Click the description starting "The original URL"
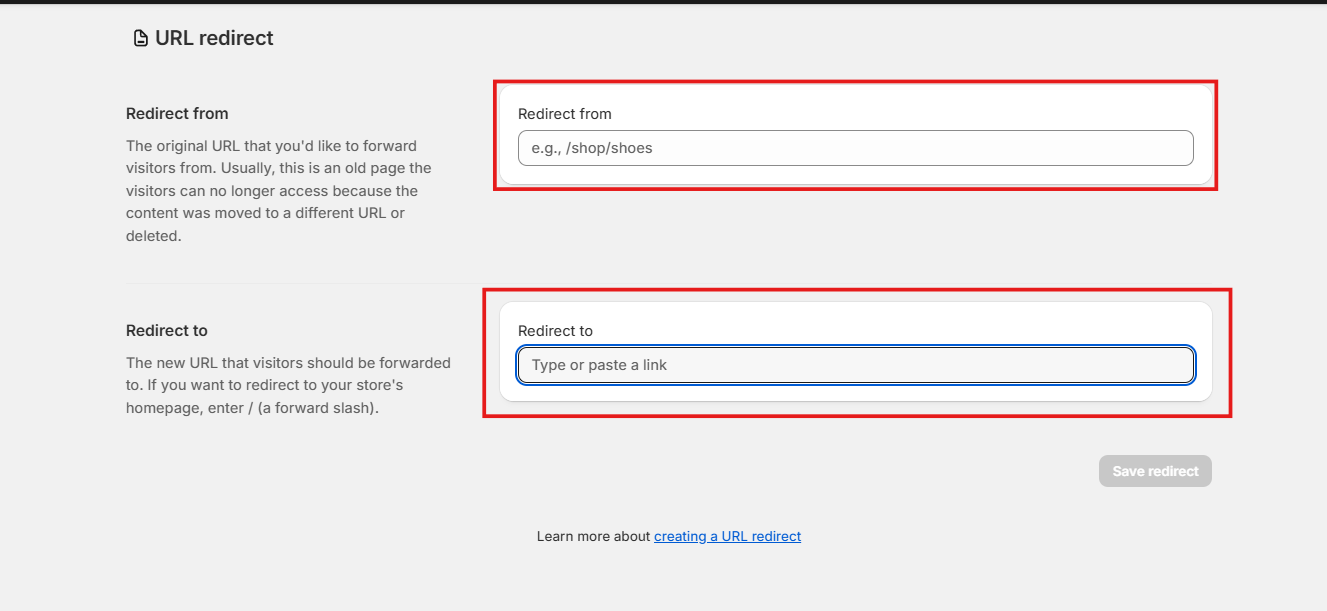The height and width of the screenshot is (611, 1327). pyautogui.click(x=271, y=146)
